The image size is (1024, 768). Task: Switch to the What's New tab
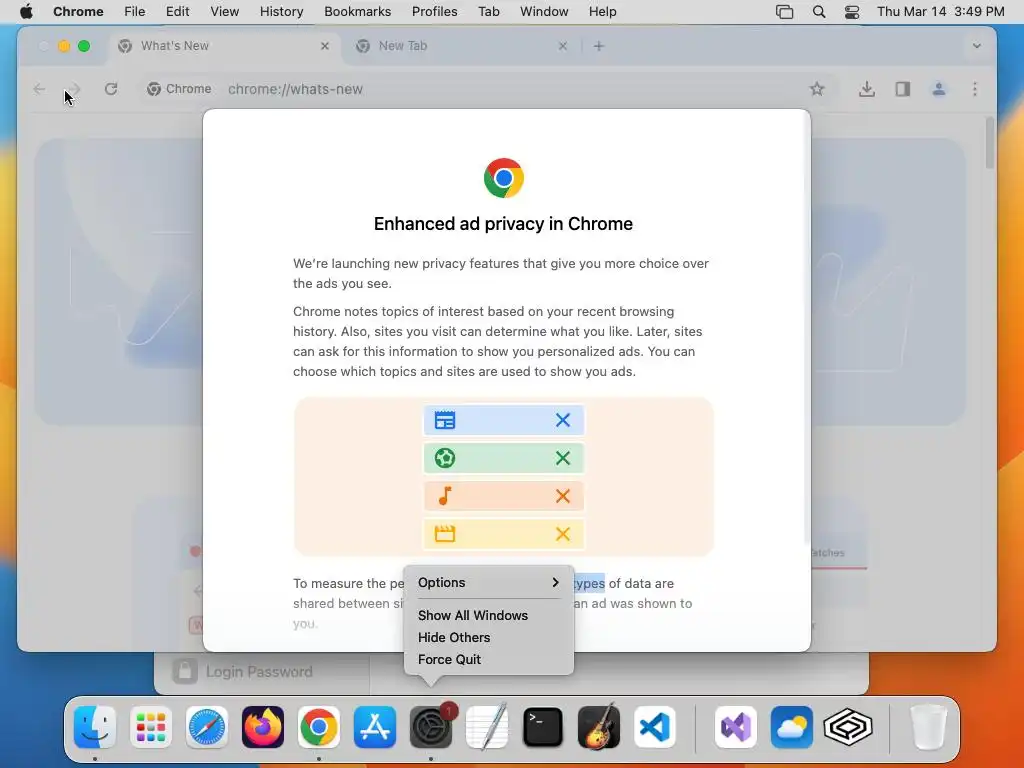(223, 46)
